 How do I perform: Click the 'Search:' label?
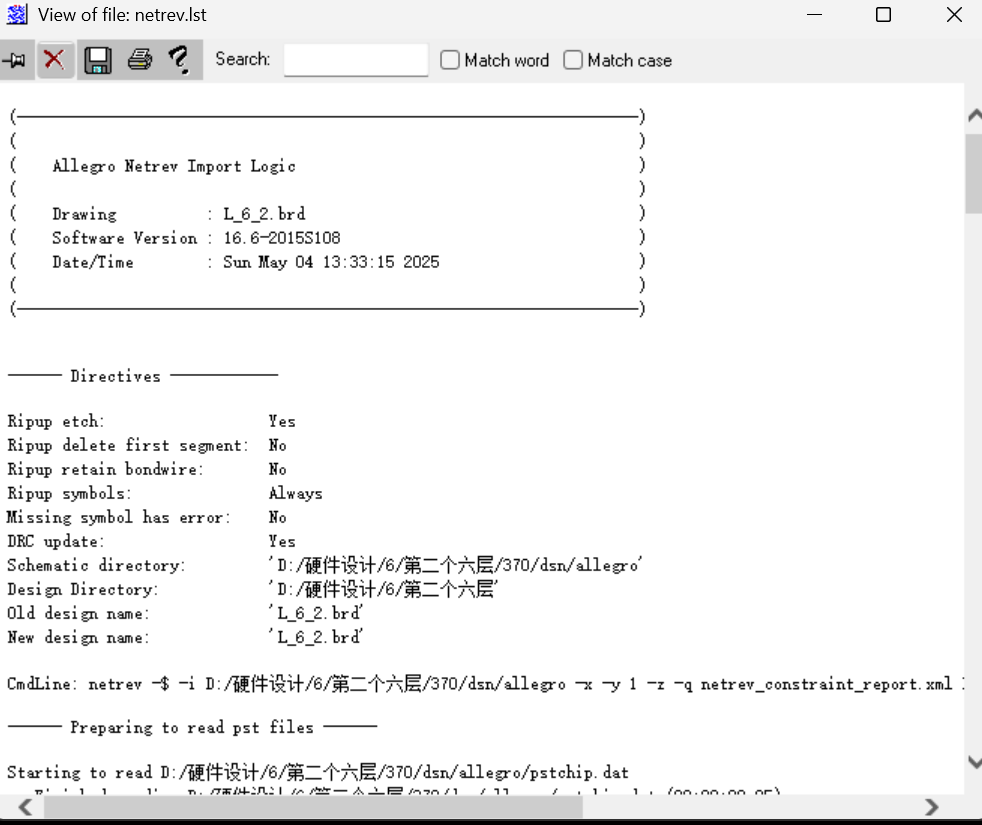[x=242, y=60]
